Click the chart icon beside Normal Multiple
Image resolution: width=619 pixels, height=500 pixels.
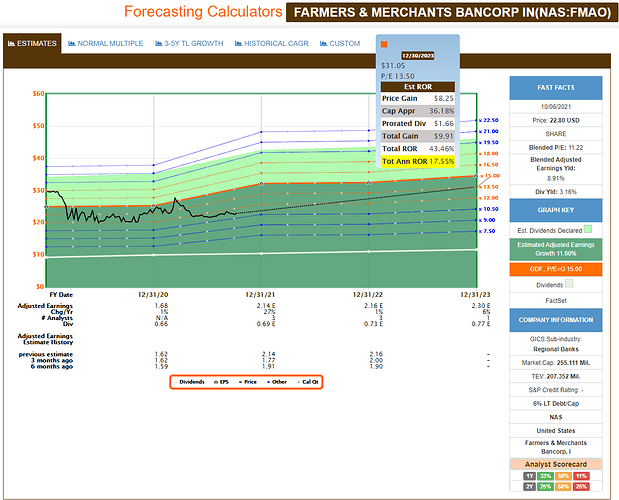click(x=71, y=43)
